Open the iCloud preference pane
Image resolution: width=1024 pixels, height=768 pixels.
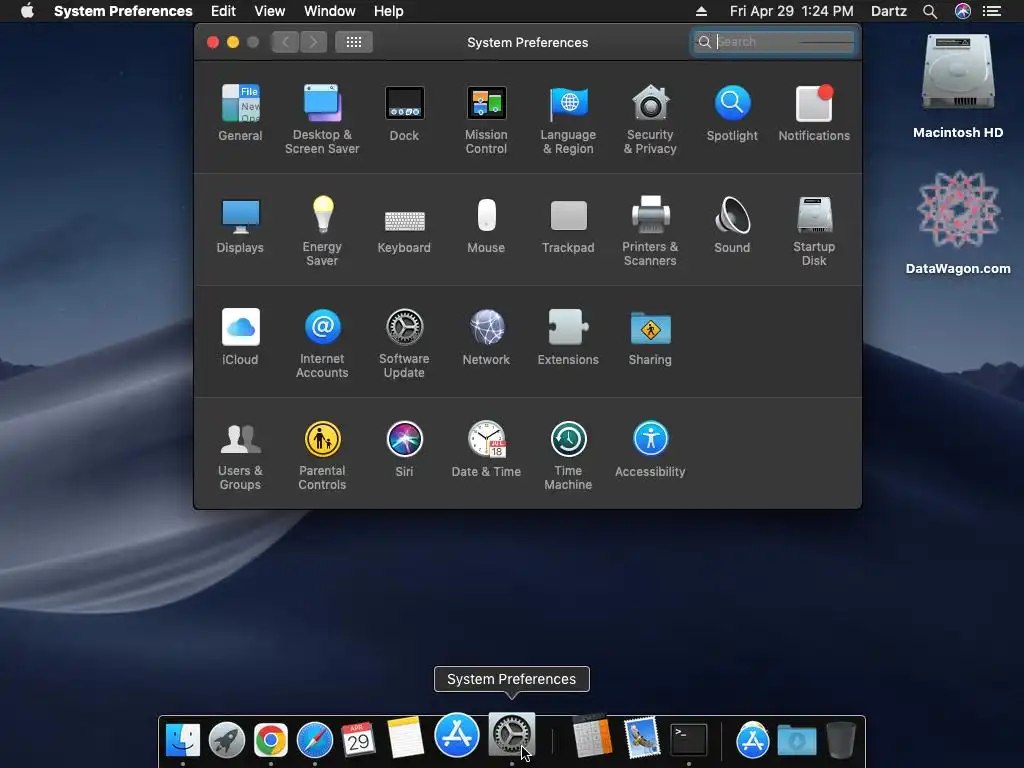pyautogui.click(x=240, y=336)
